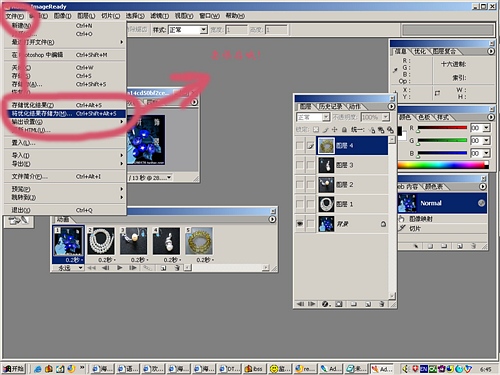Screen dimensions: 500x375
Task: Click the layer style icon at Layers bottom
Action: (x=326, y=304)
